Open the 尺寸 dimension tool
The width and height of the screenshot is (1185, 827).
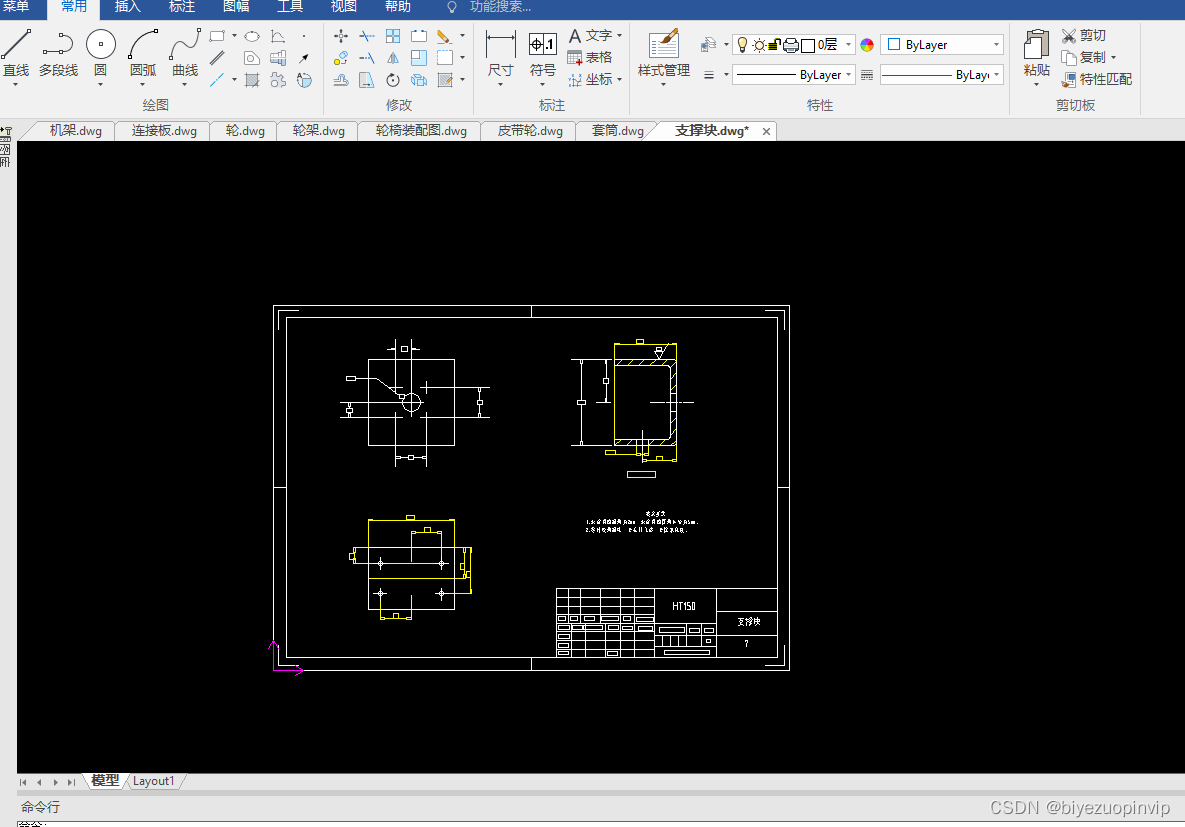(500, 53)
